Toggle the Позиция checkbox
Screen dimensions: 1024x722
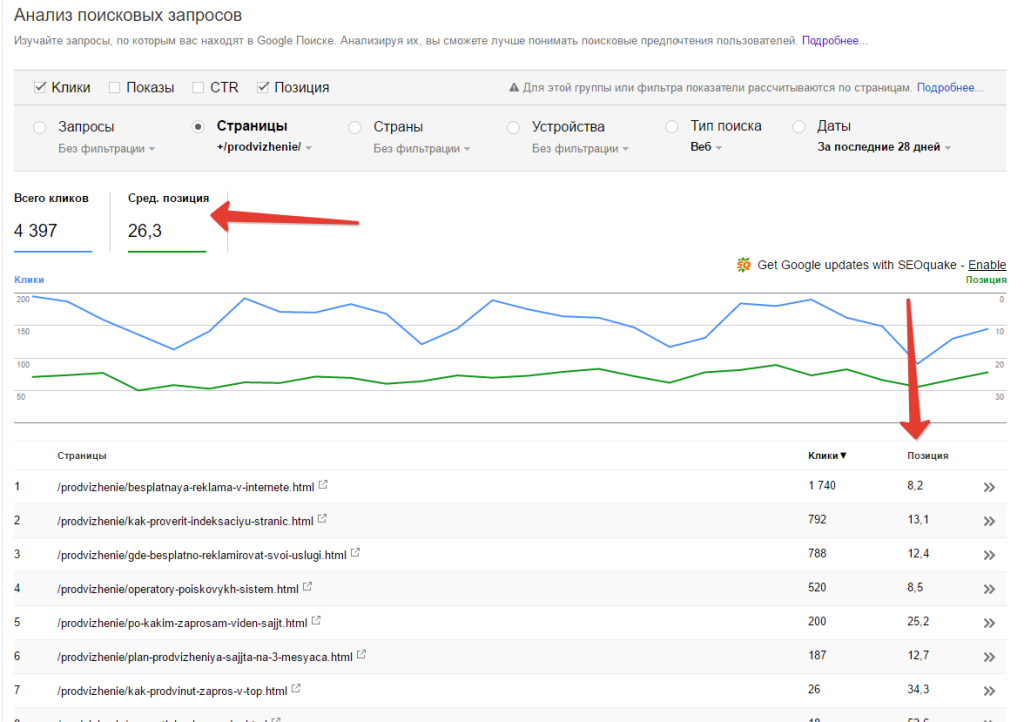tap(263, 87)
